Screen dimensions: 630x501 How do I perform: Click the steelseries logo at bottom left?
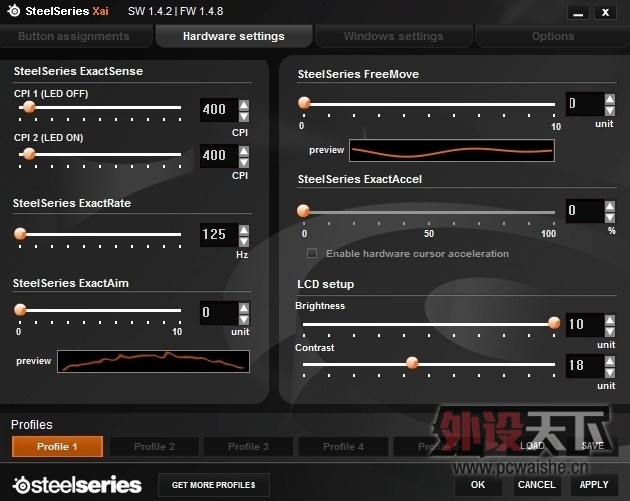tap(77, 485)
